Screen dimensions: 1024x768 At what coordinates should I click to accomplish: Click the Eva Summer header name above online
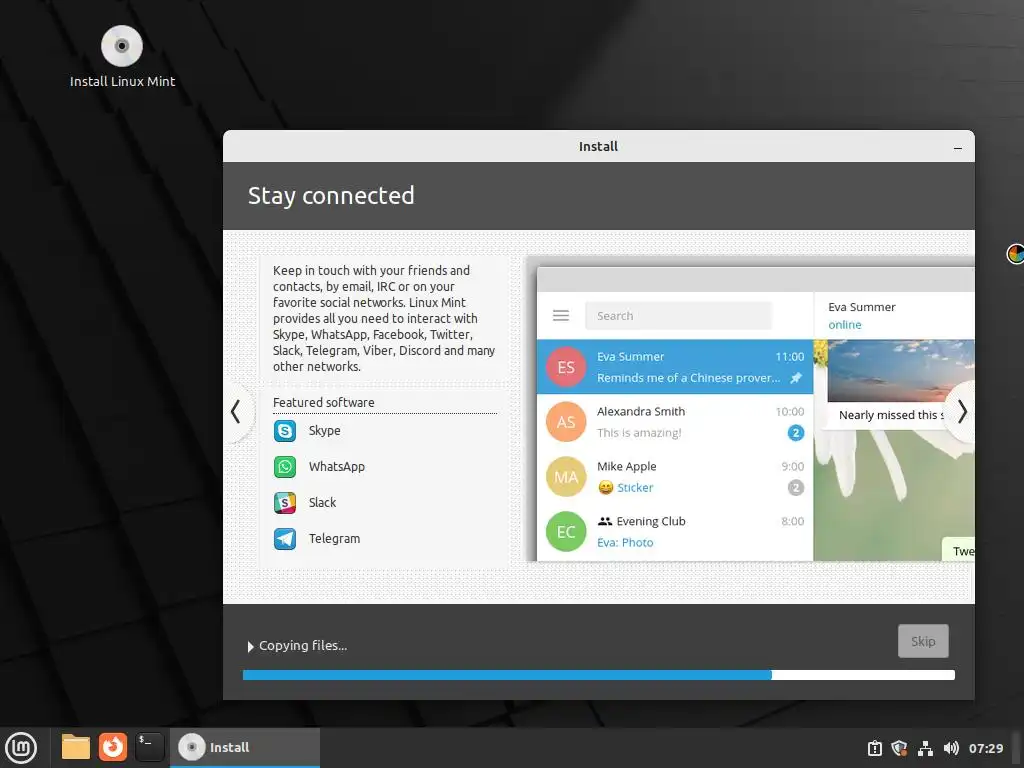point(861,307)
